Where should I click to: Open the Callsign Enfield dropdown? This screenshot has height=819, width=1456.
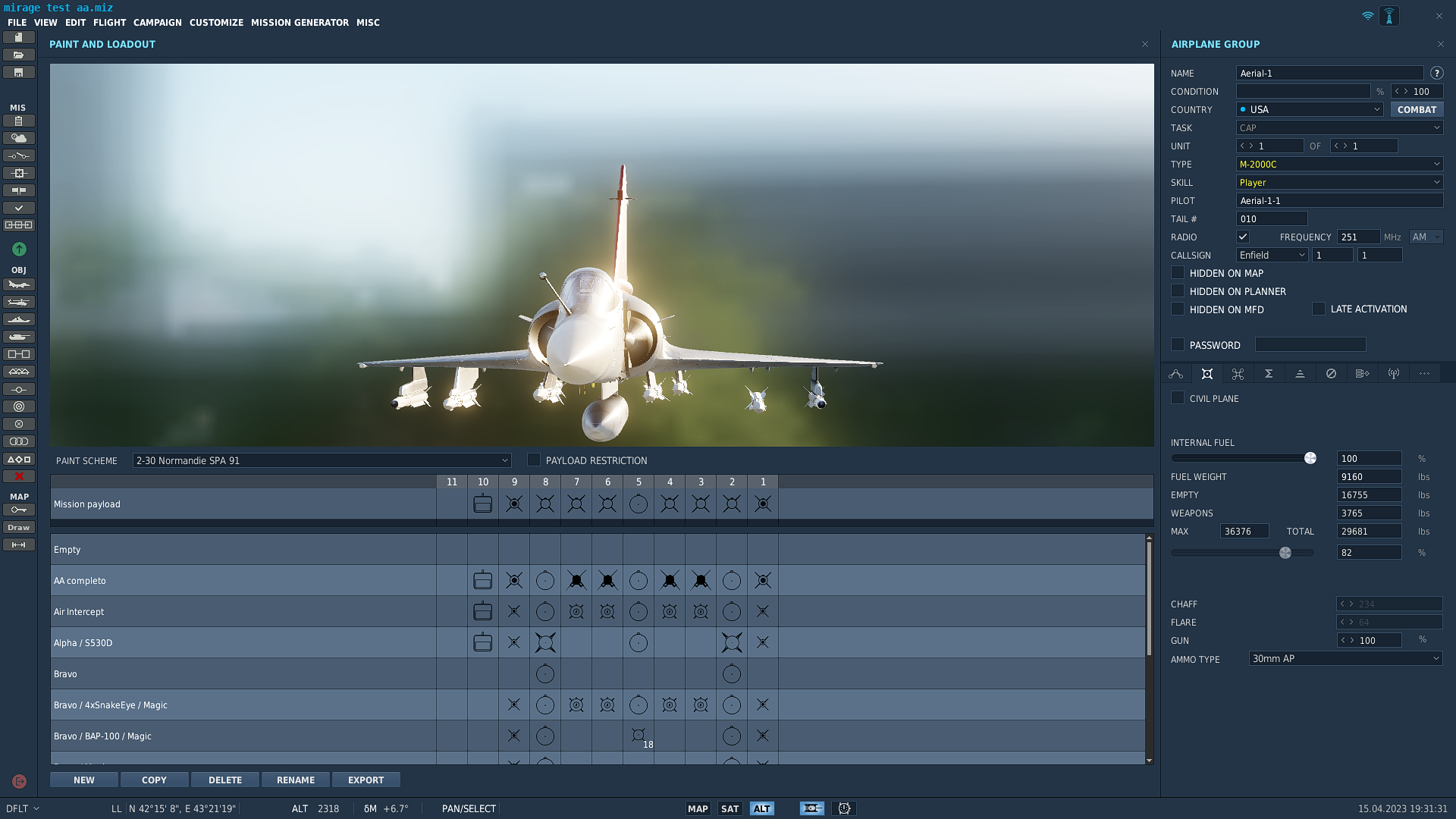(1272, 255)
